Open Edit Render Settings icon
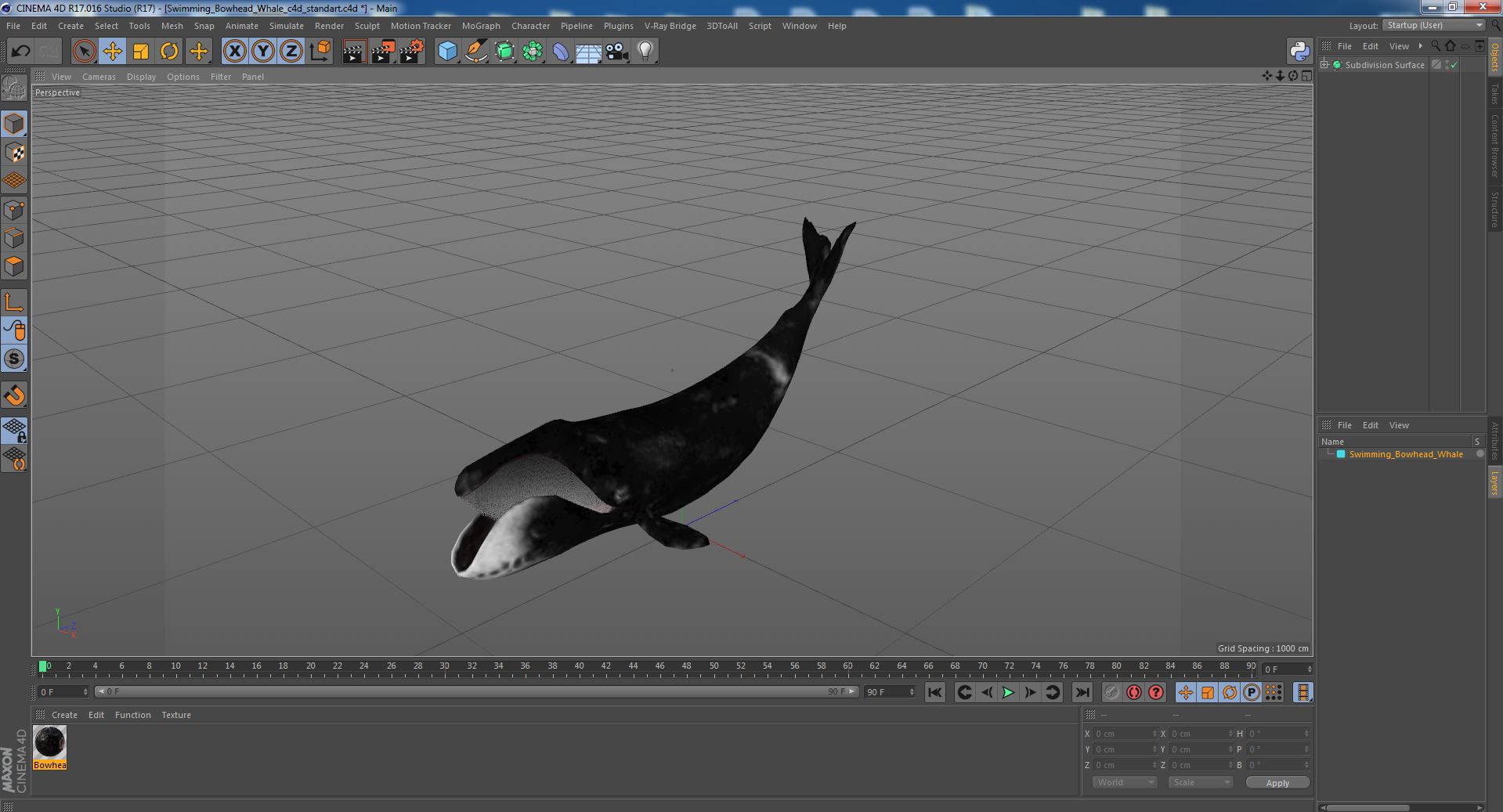This screenshot has width=1503, height=812. click(412, 52)
